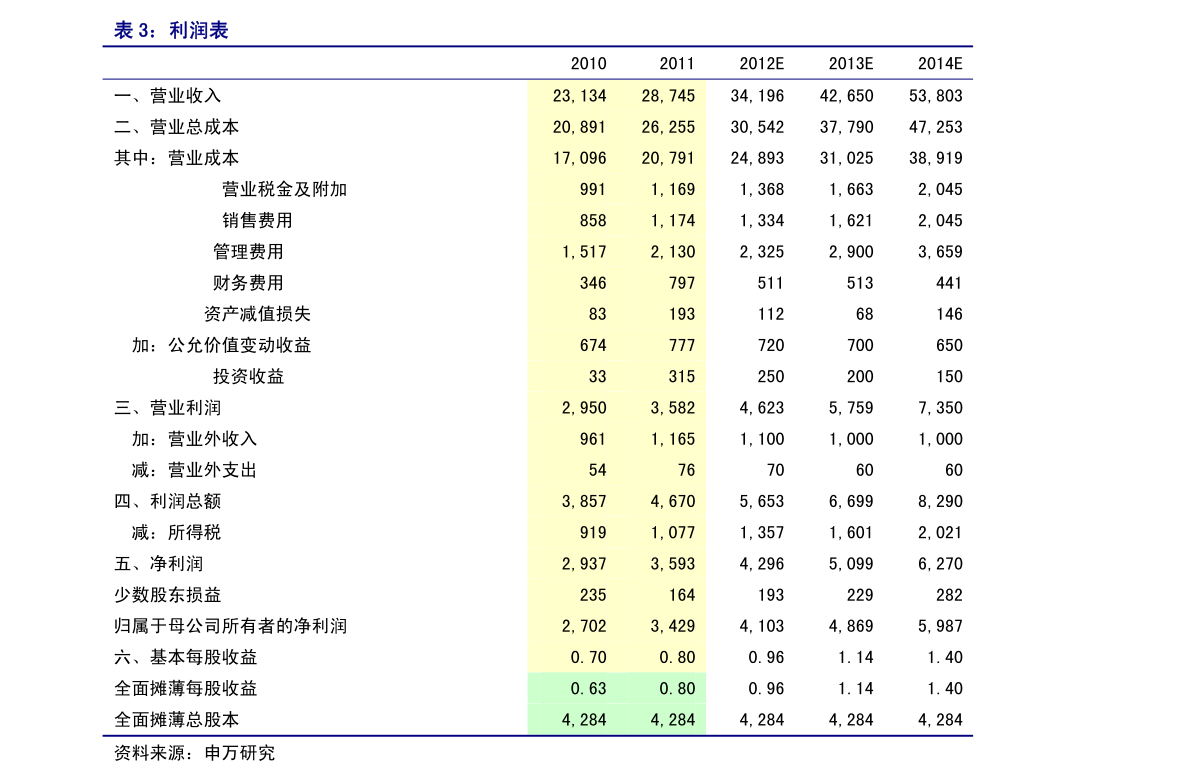Select the 投资收益 row label
Image resolution: width=1191 pixels, height=781 pixels.
tap(248, 376)
